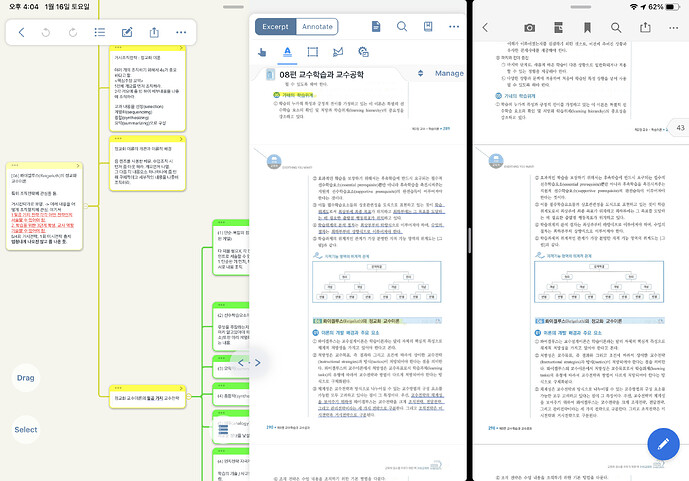Tap the edit note pencil icon

coord(127,32)
